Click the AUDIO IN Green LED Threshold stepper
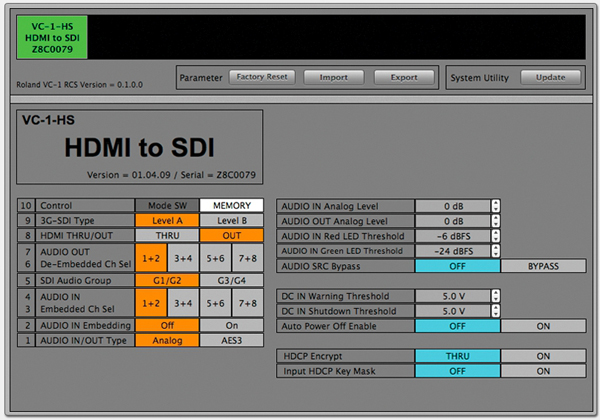 [496, 251]
